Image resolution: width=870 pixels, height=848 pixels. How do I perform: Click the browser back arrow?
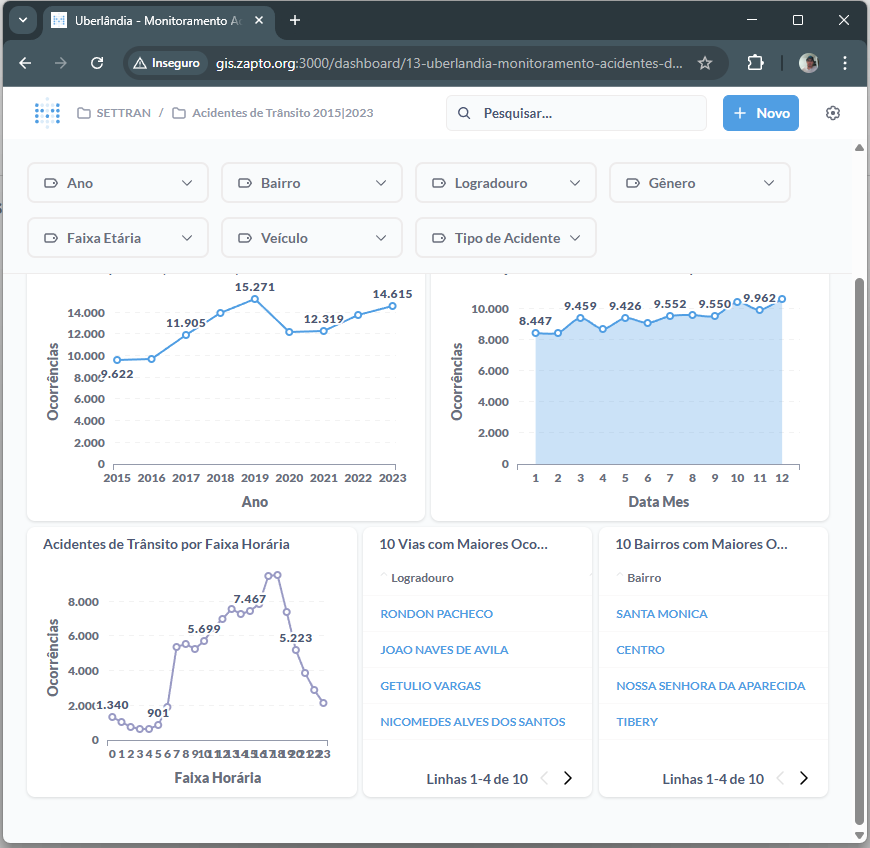[26, 63]
